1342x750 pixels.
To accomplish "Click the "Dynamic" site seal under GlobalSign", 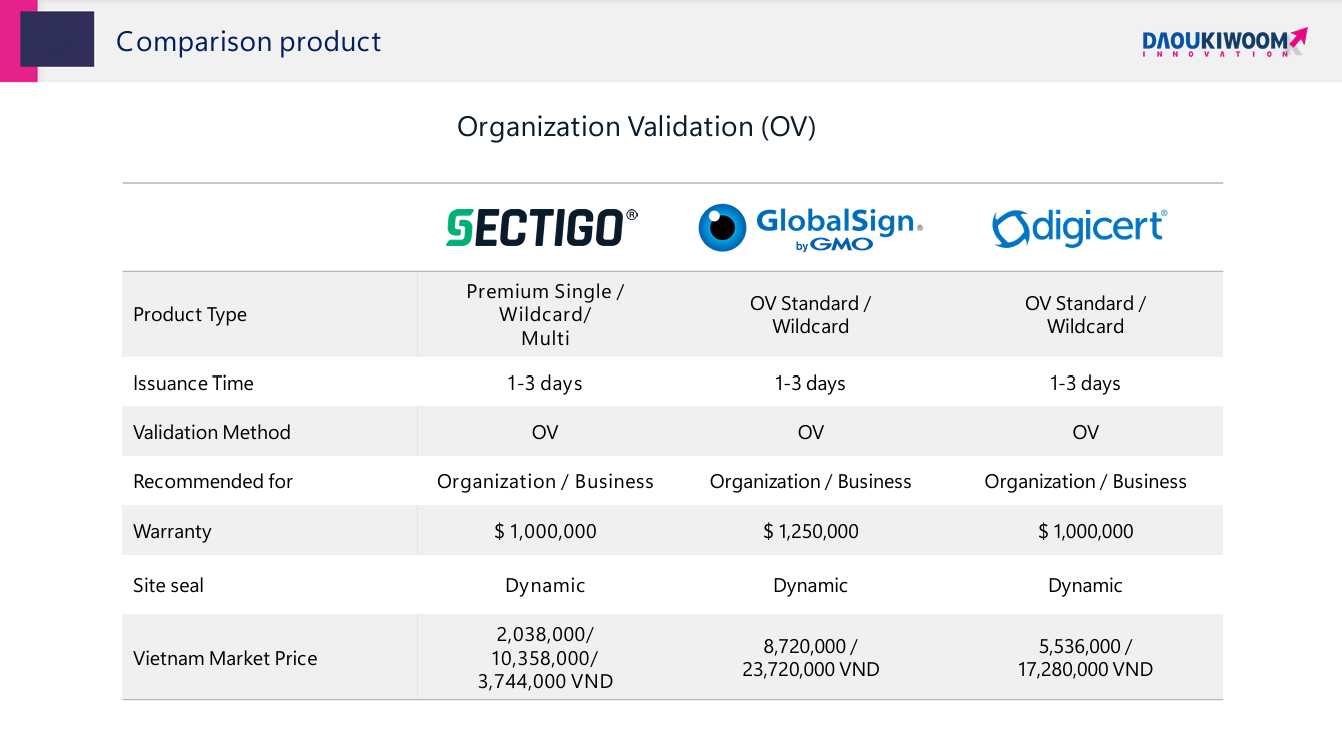I will (x=810, y=585).
